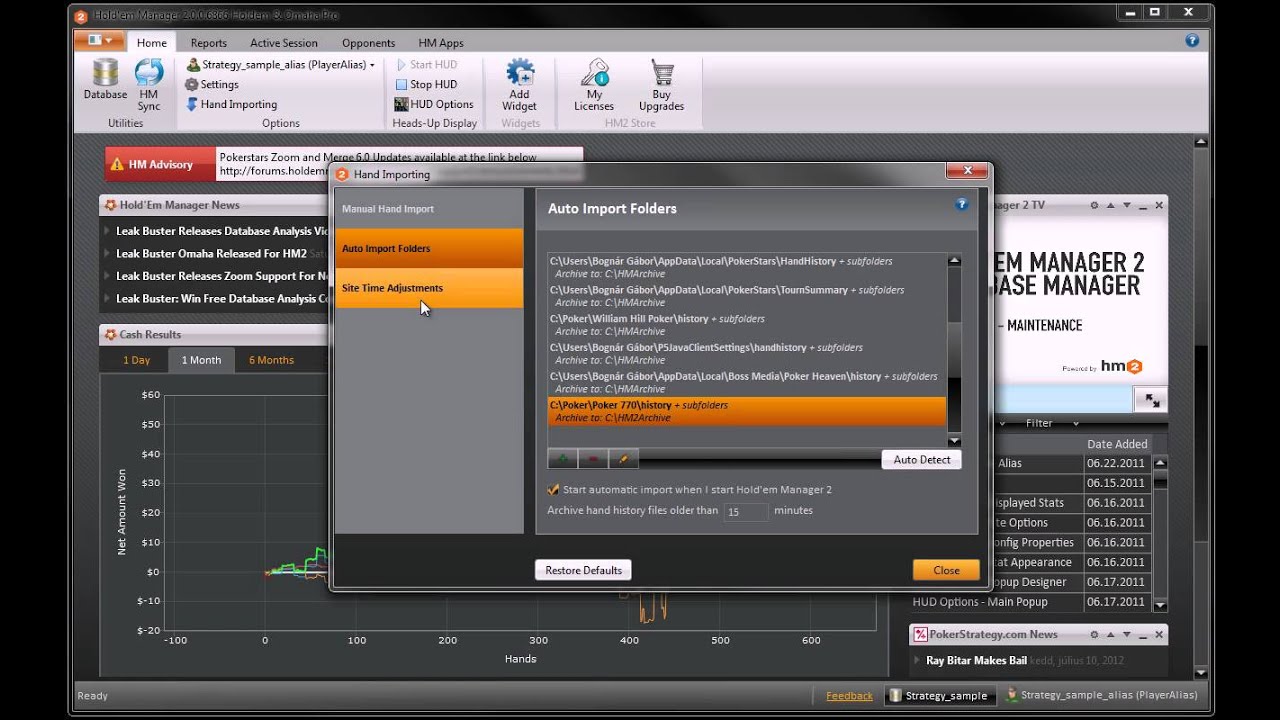Open HUD Options from the ribbon
Image resolution: width=1280 pixels, height=720 pixels.
(x=434, y=104)
